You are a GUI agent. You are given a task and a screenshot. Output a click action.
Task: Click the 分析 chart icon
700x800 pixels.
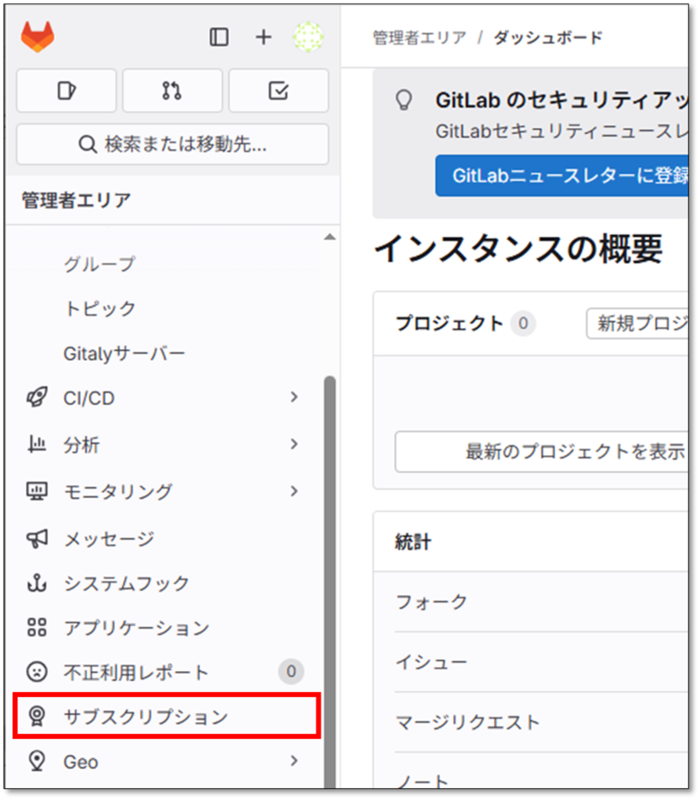tap(37, 444)
